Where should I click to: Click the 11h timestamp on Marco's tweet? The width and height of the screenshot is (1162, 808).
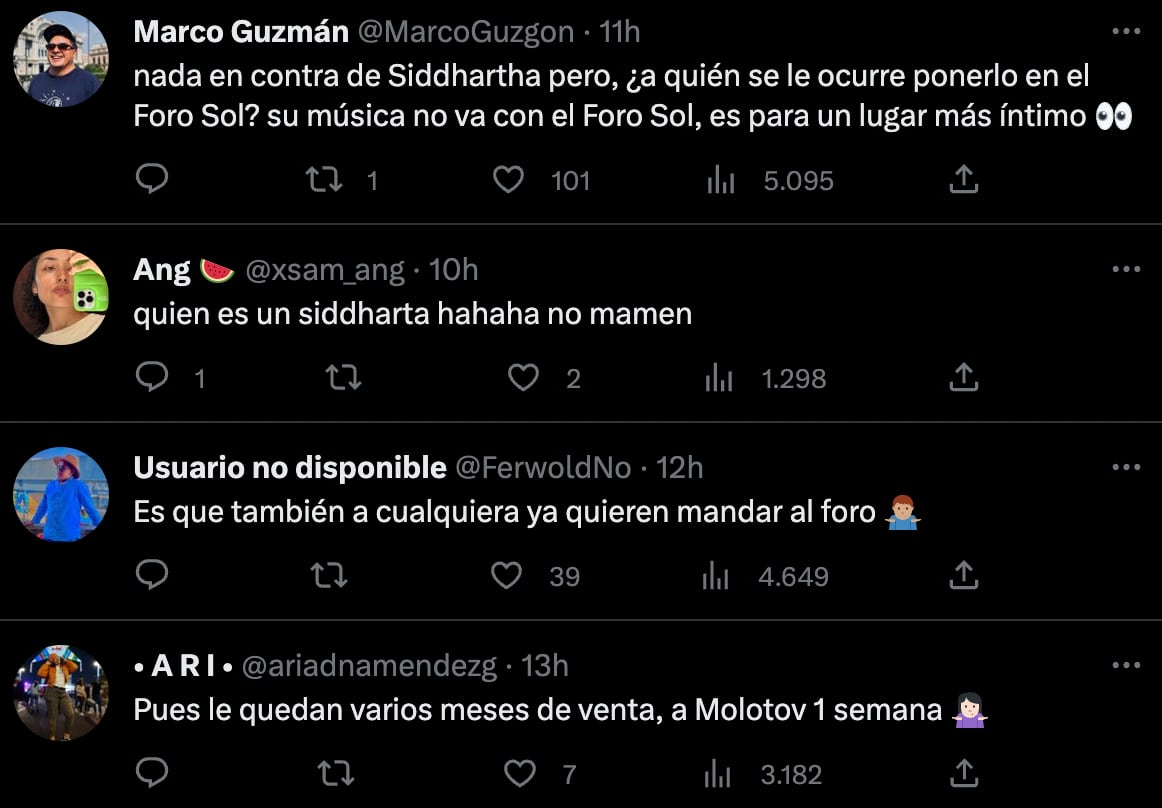click(620, 30)
